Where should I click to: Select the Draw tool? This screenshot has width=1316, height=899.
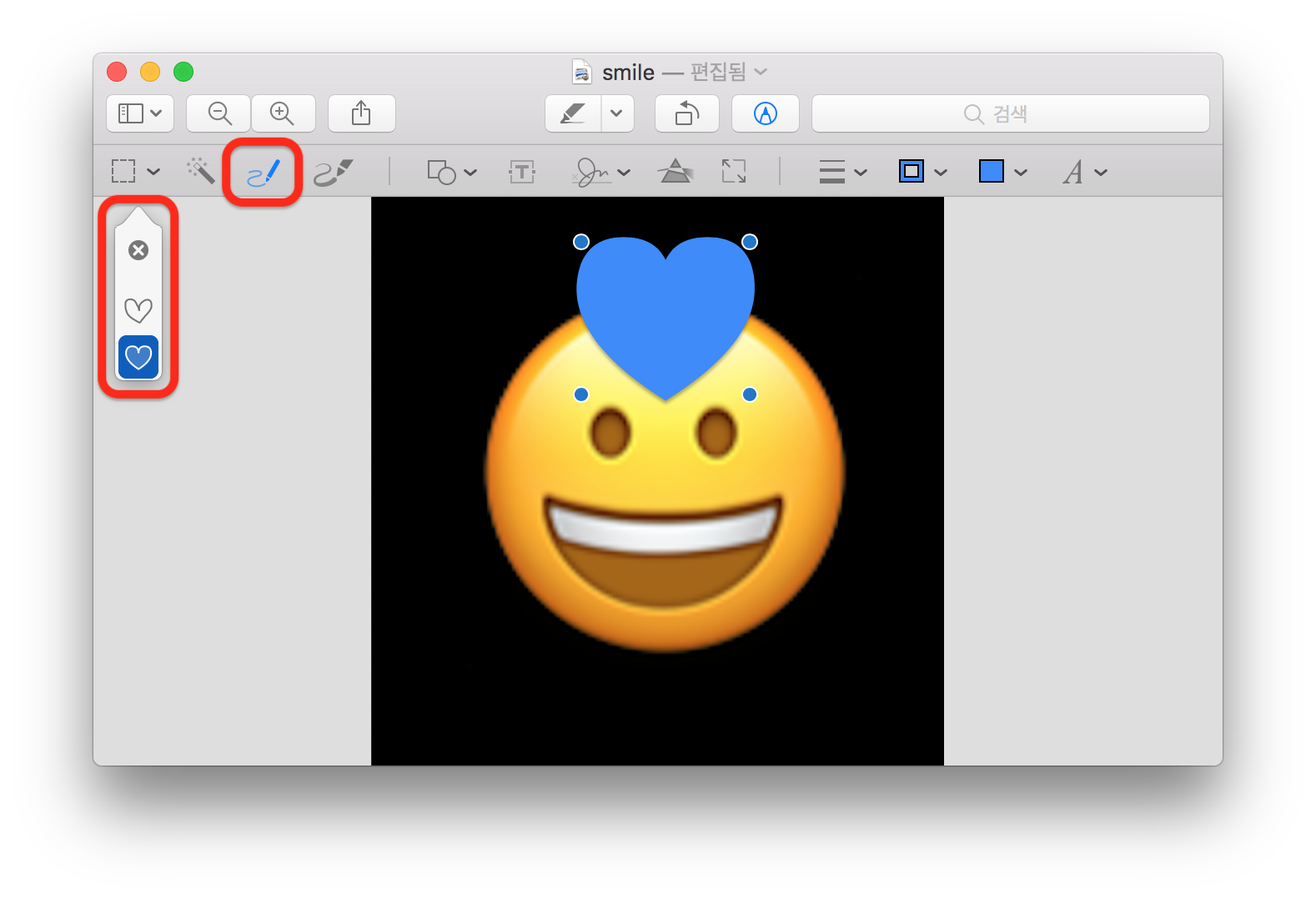click(x=334, y=173)
